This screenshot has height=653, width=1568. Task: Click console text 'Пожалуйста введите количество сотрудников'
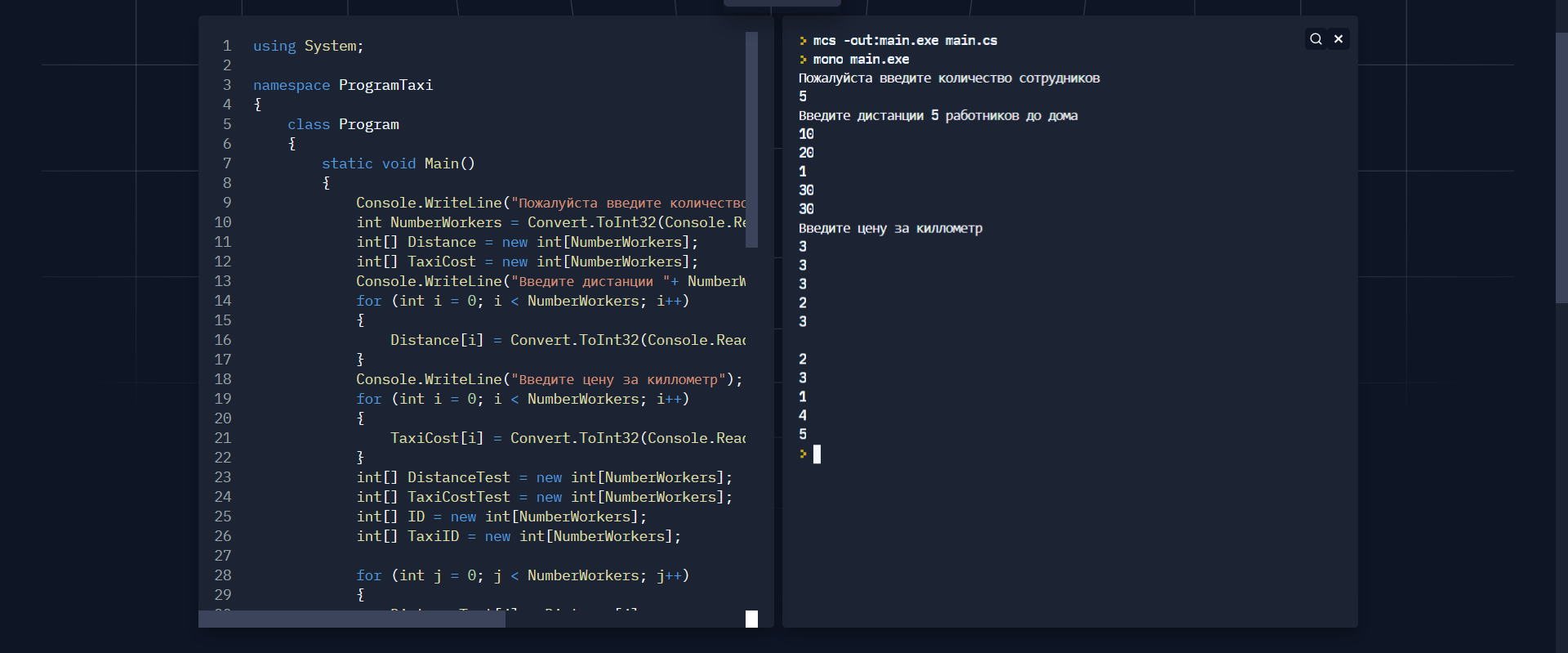pos(949,78)
